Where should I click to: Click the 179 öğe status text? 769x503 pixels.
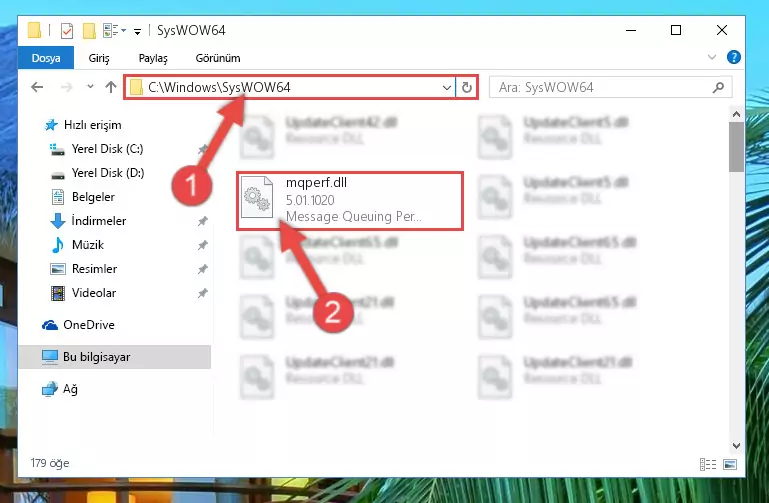click(50, 463)
